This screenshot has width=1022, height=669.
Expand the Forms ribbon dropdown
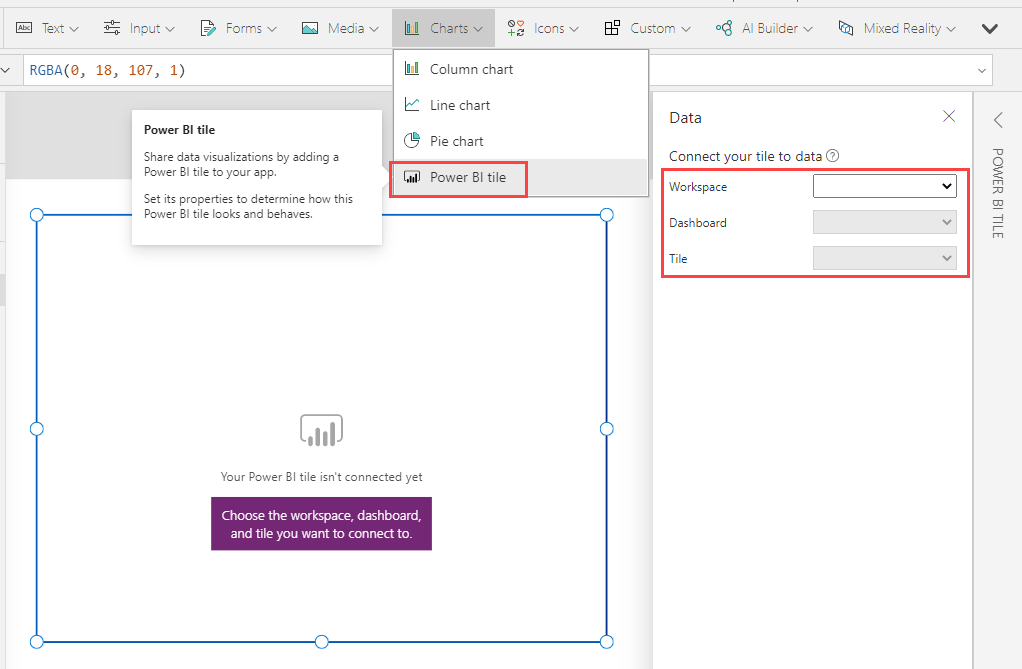[239, 28]
